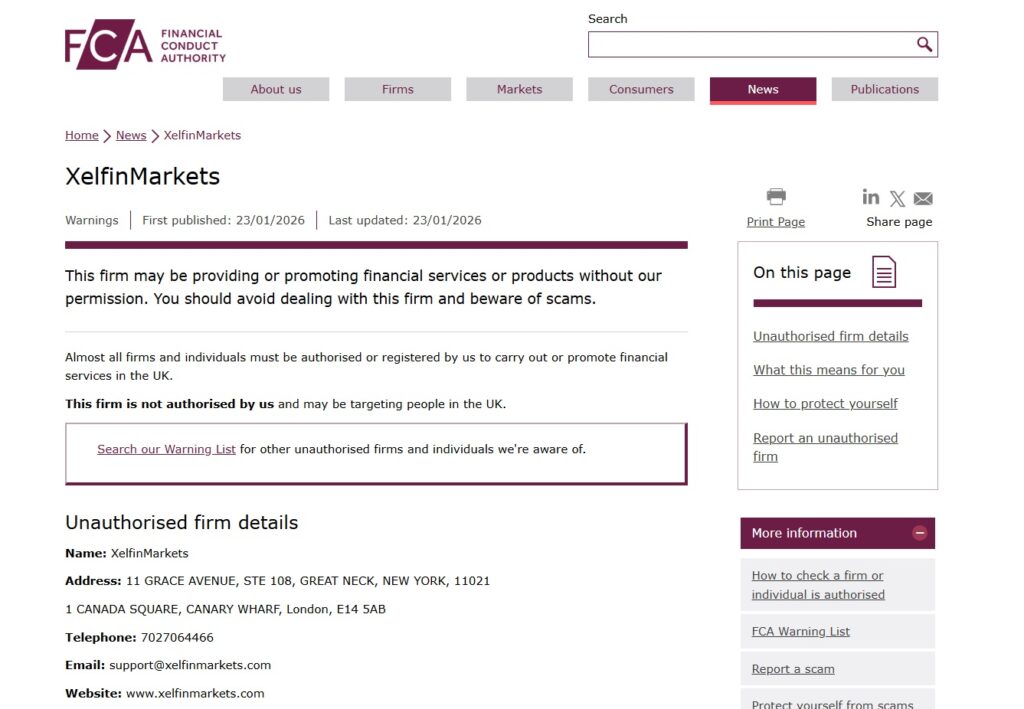Share the page via the X icon
This screenshot has height=709, width=1024.
tap(897, 197)
